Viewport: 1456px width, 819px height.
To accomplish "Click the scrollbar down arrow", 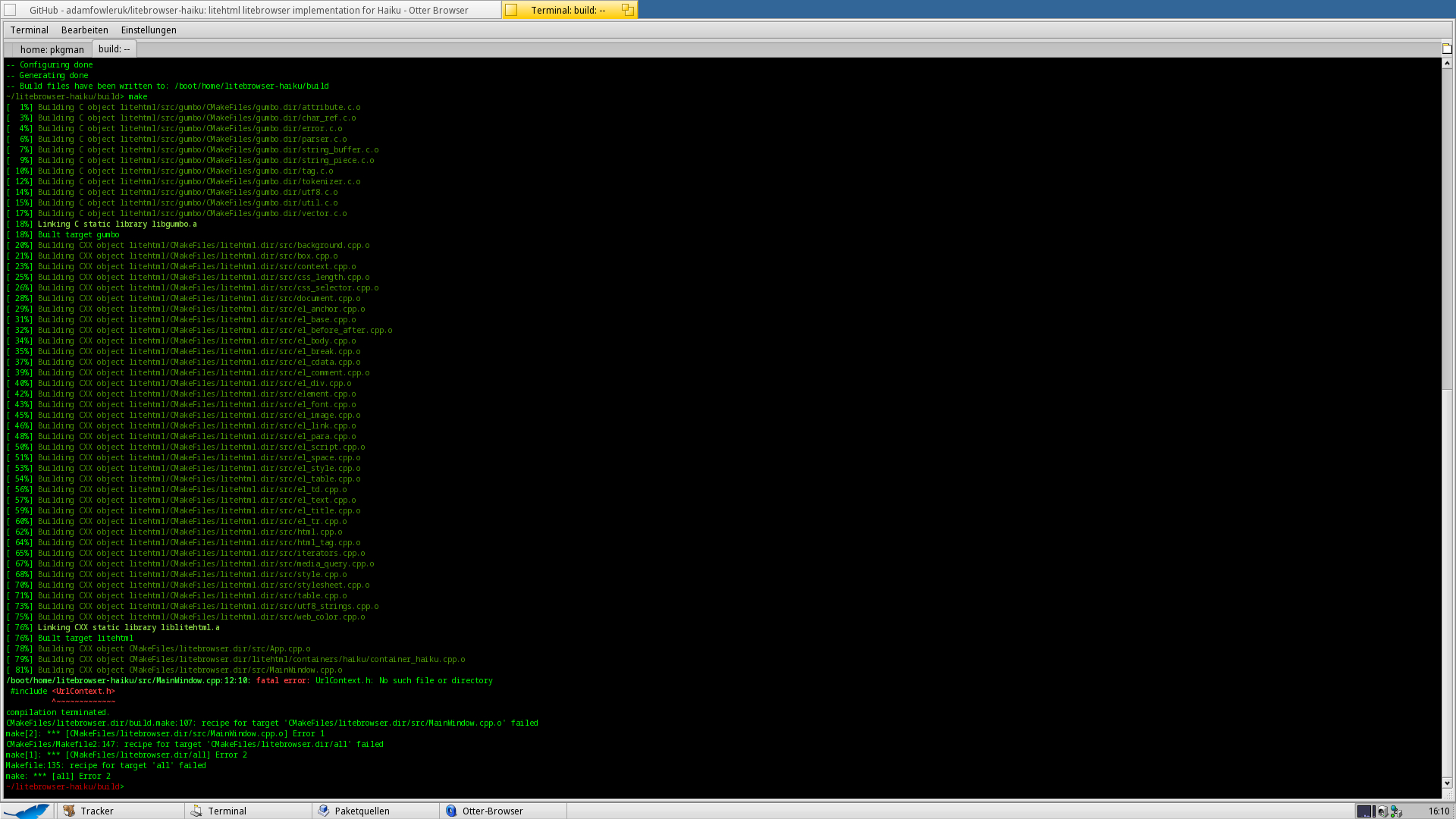I will pyautogui.click(x=1447, y=783).
